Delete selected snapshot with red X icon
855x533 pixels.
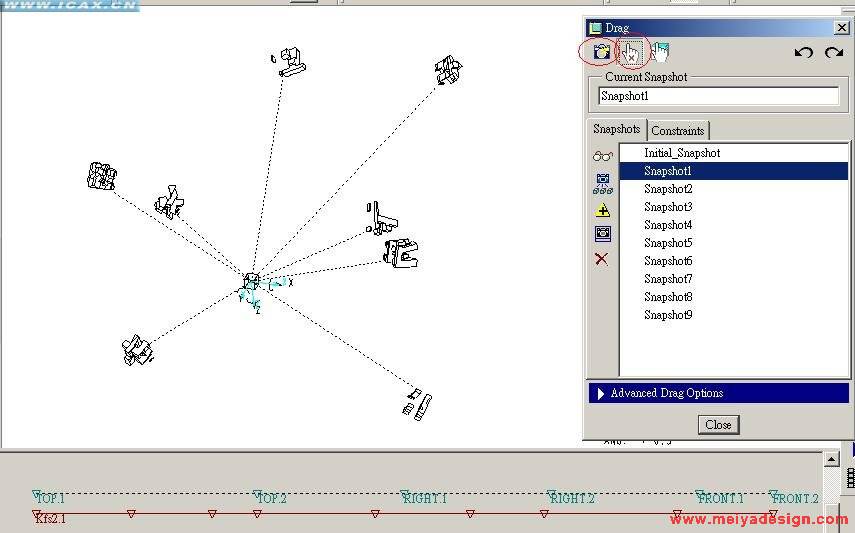click(602, 259)
